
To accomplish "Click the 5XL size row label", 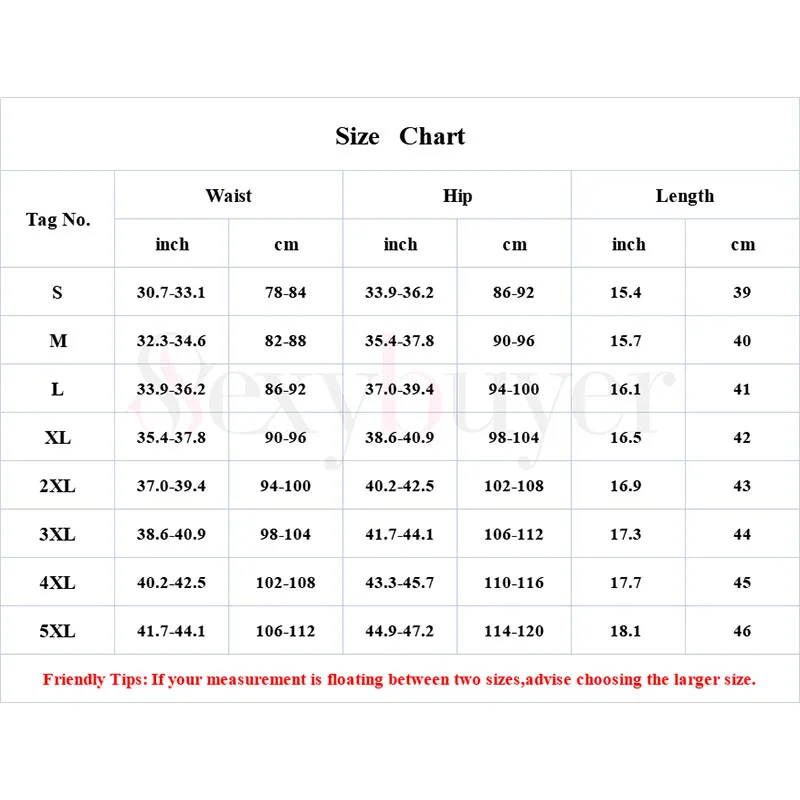I will pos(57,631).
